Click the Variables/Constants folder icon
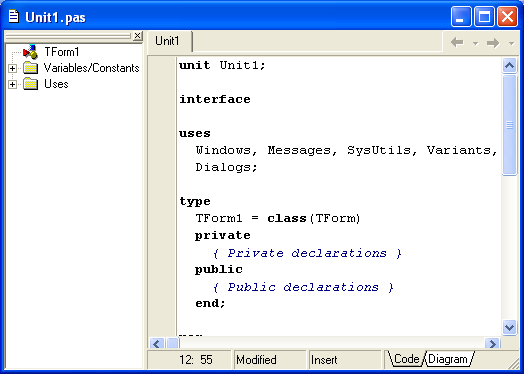Viewport: 524px width, 374px height. click(x=31, y=68)
